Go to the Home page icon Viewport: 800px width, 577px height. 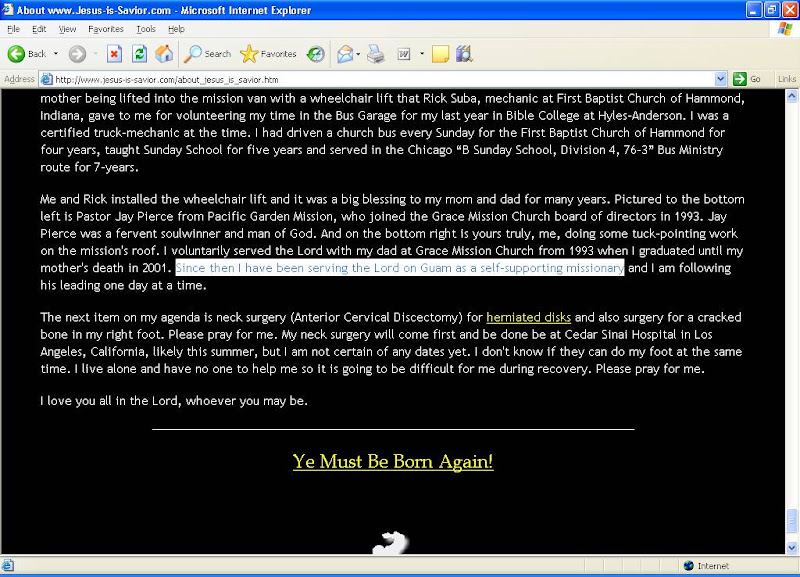(164, 54)
